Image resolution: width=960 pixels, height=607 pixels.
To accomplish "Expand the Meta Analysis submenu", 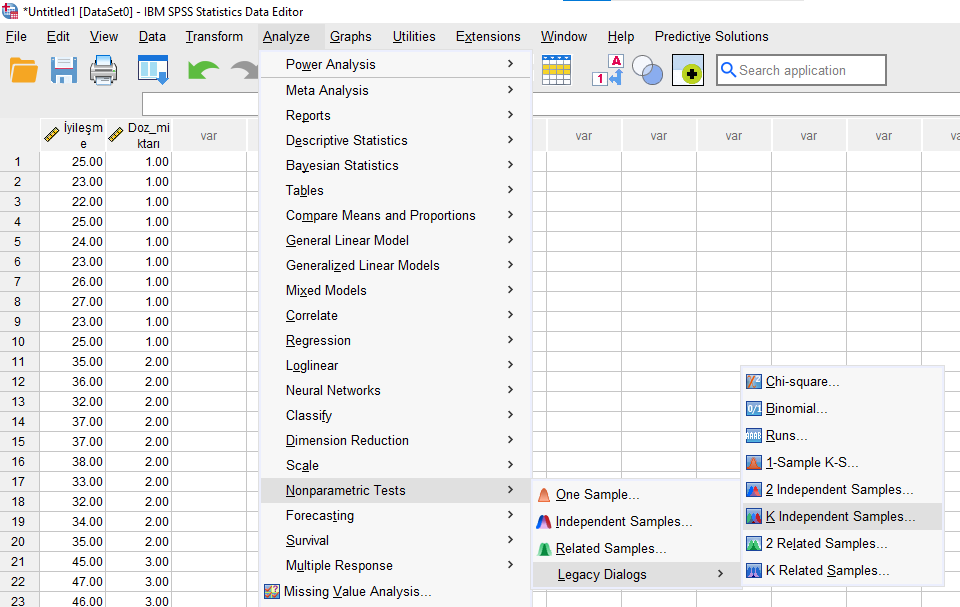I will (x=510, y=89).
